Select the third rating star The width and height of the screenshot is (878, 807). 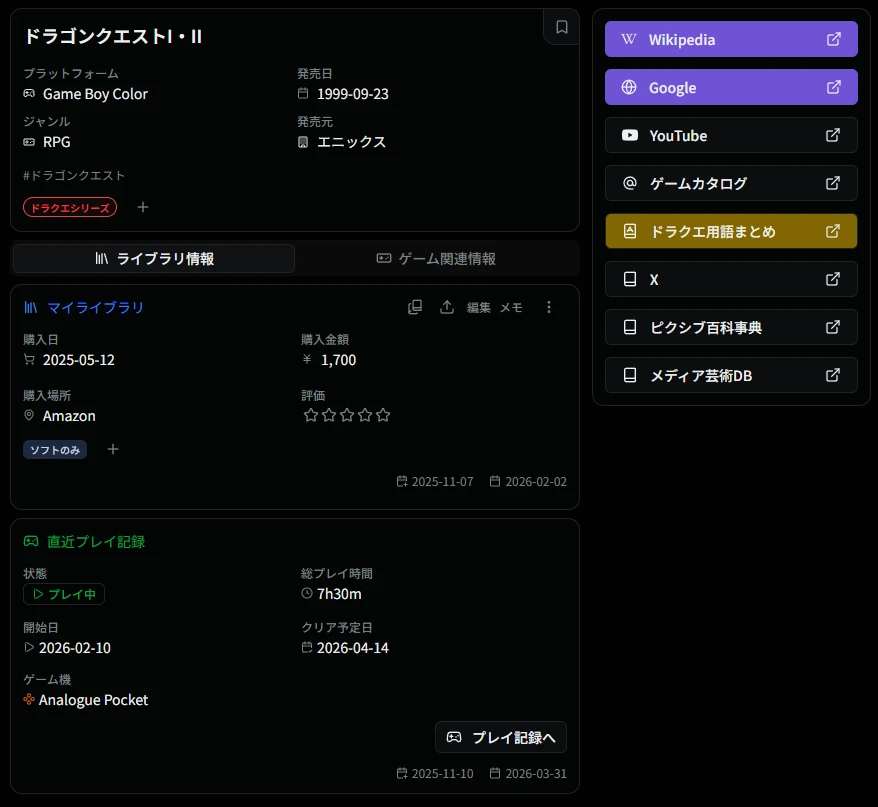coord(347,415)
